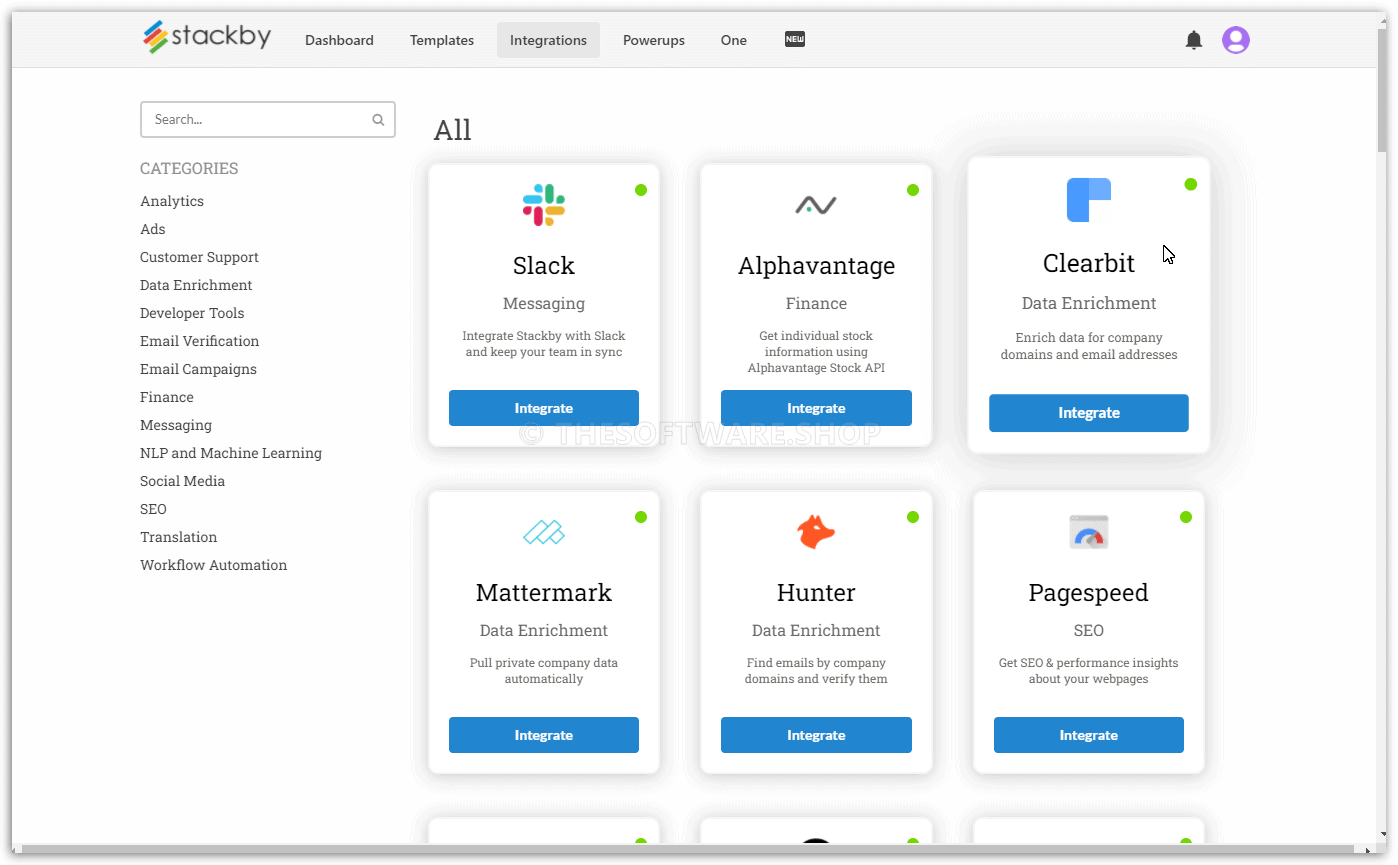
Task: Click the Clearbit card title
Action: (x=1089, y=263)
